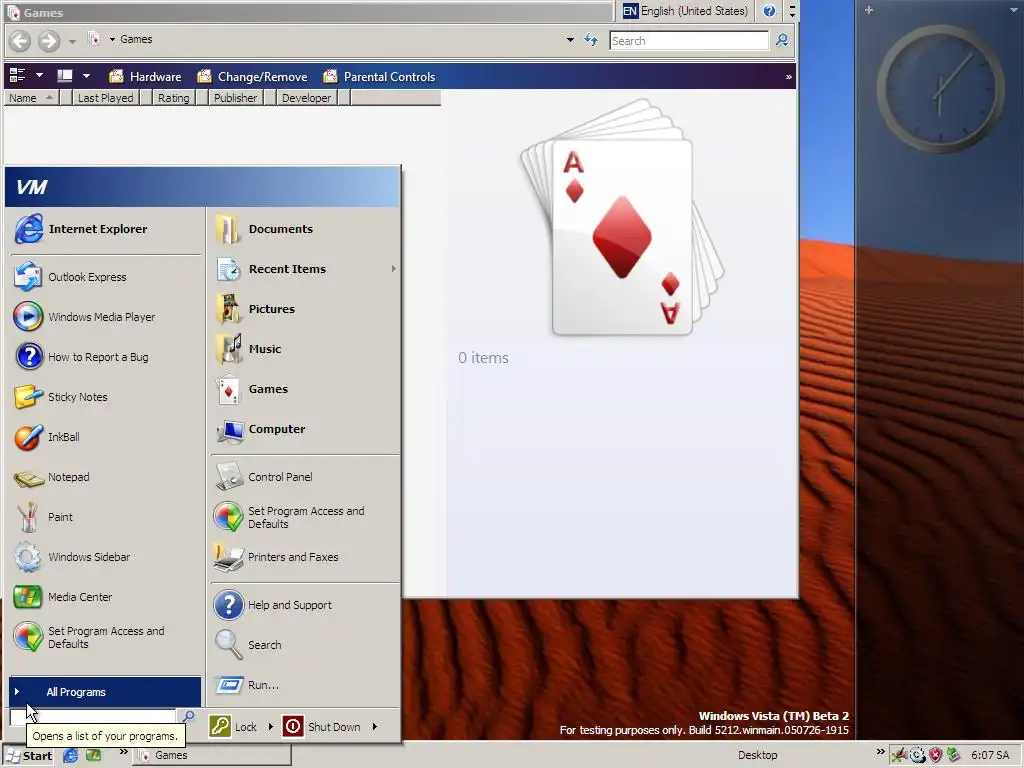Open Documents folder in Start menu

pyautogui.click(x=305, y=229)
